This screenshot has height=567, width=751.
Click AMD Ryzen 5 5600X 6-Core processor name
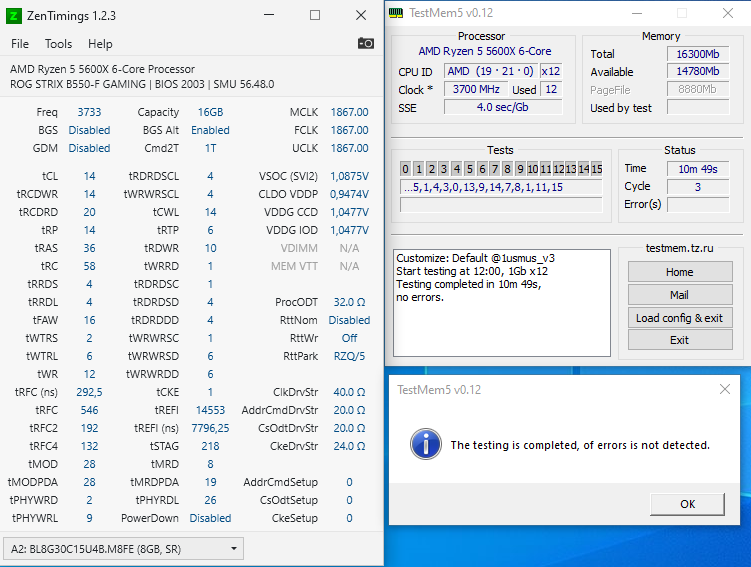[x=485, y=51]
